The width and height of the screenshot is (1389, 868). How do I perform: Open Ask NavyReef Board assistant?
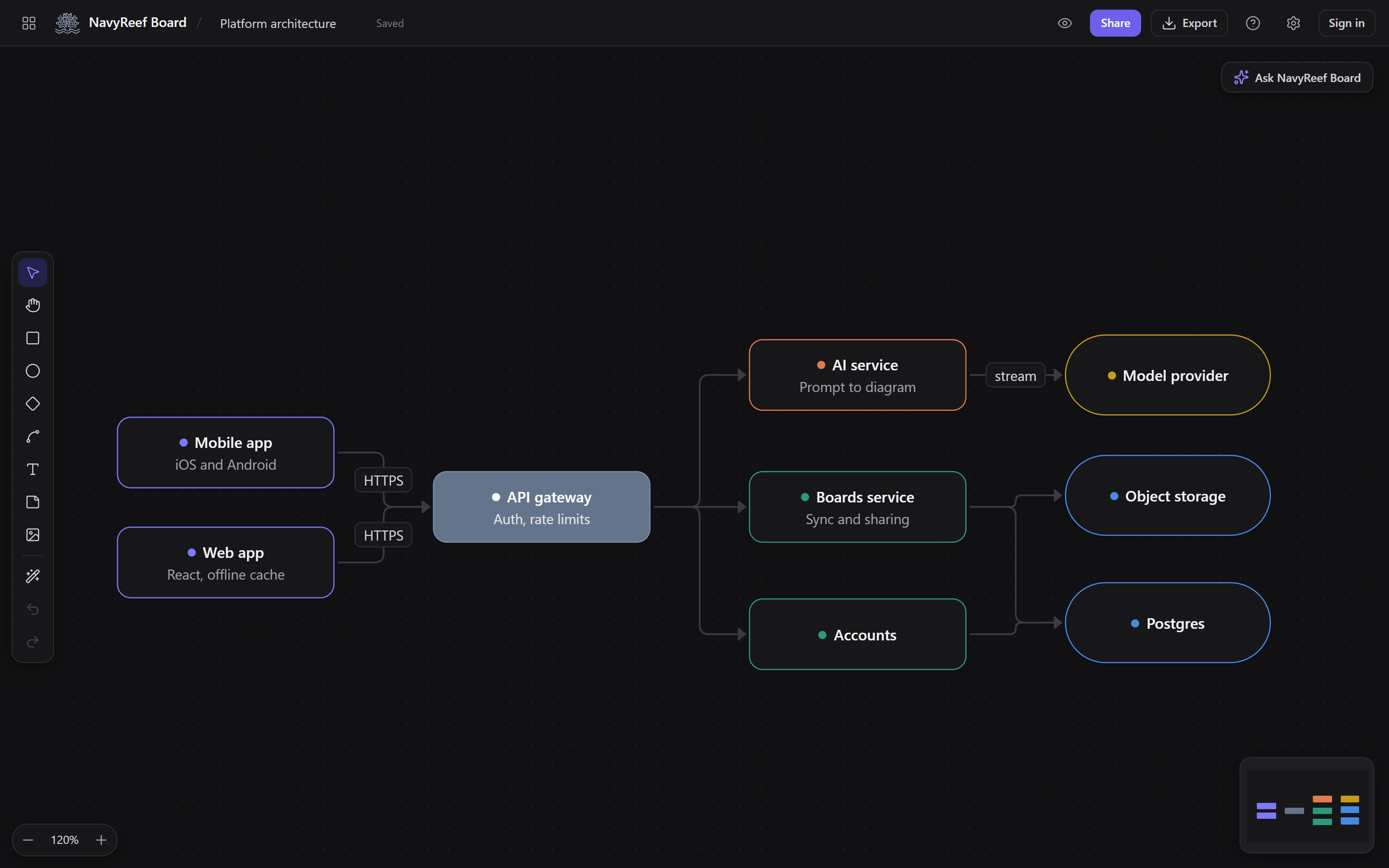coord(1296,78)
